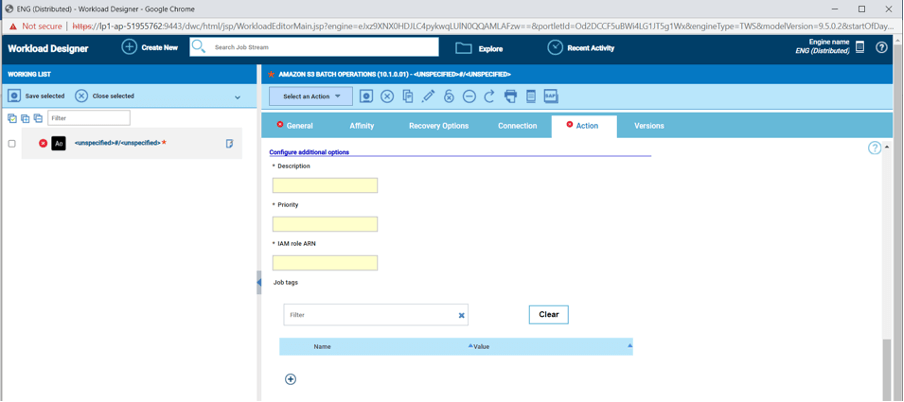Click the engine device icon beside Engine name
The height and width of the screenshot is (402, 904).
coord(860,47)
